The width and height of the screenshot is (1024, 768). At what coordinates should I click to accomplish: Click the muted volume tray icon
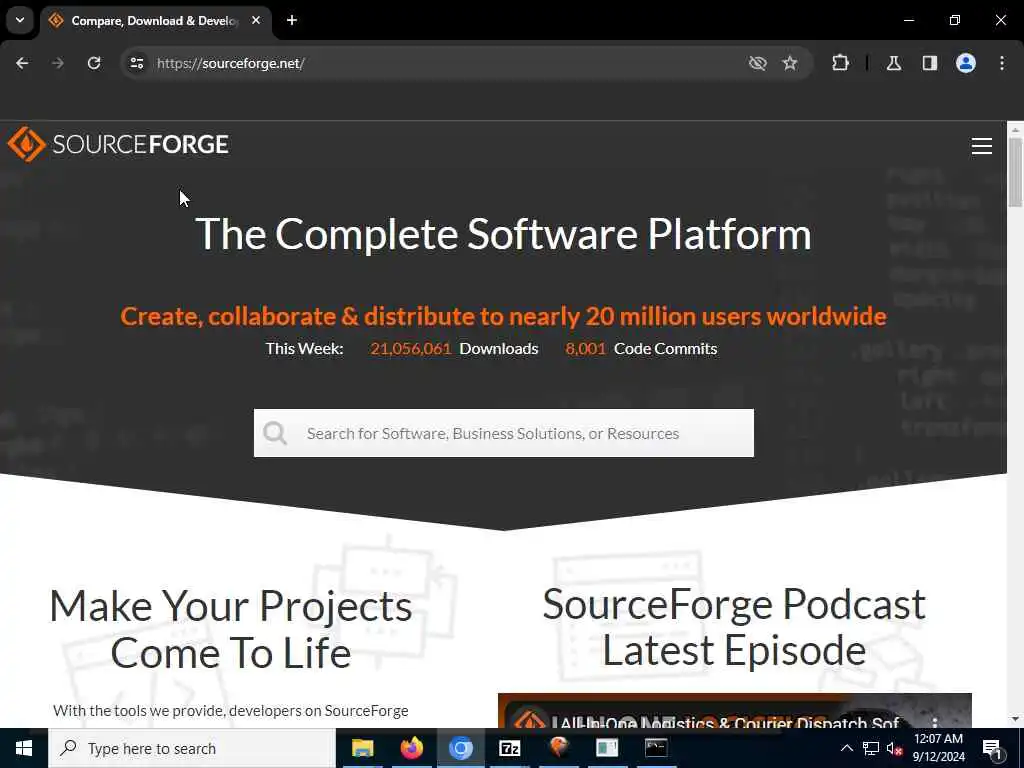tap(894, 748)
